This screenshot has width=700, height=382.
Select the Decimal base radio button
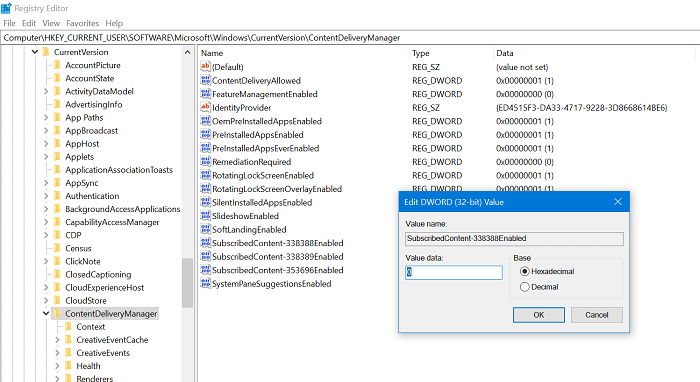525,287
